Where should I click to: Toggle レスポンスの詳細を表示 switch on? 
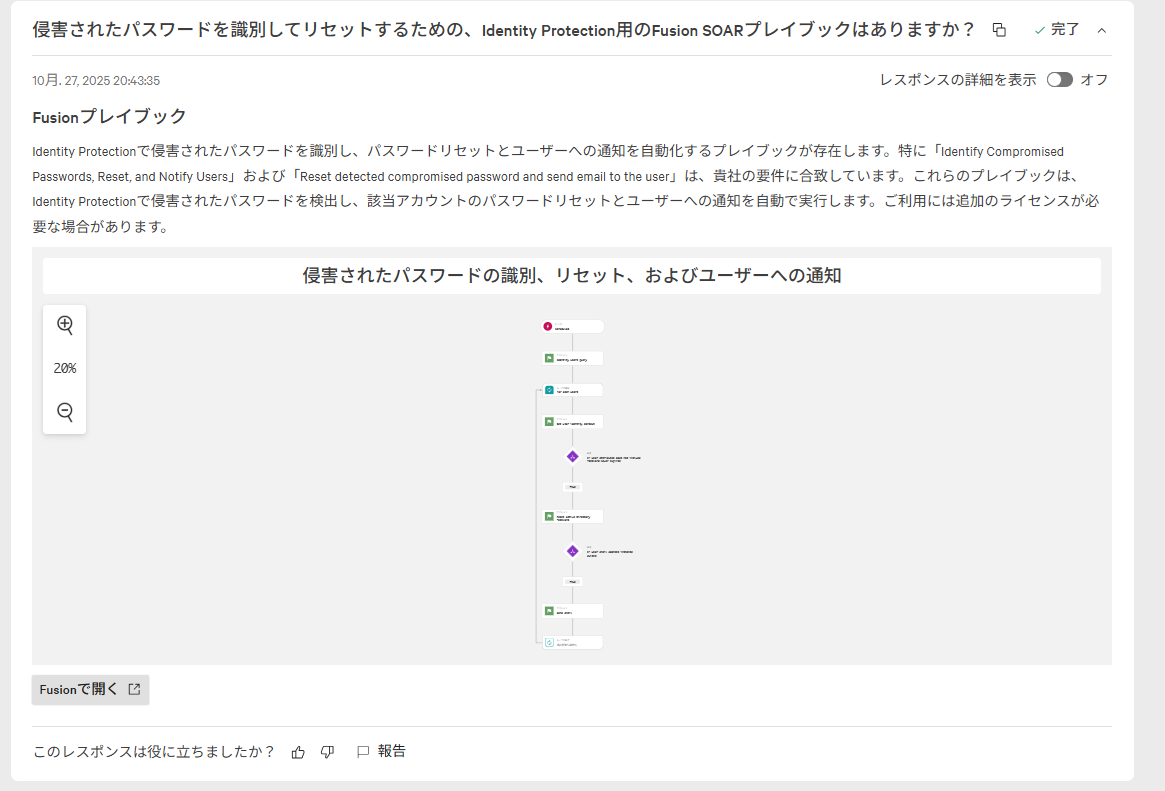point(1059,80)
